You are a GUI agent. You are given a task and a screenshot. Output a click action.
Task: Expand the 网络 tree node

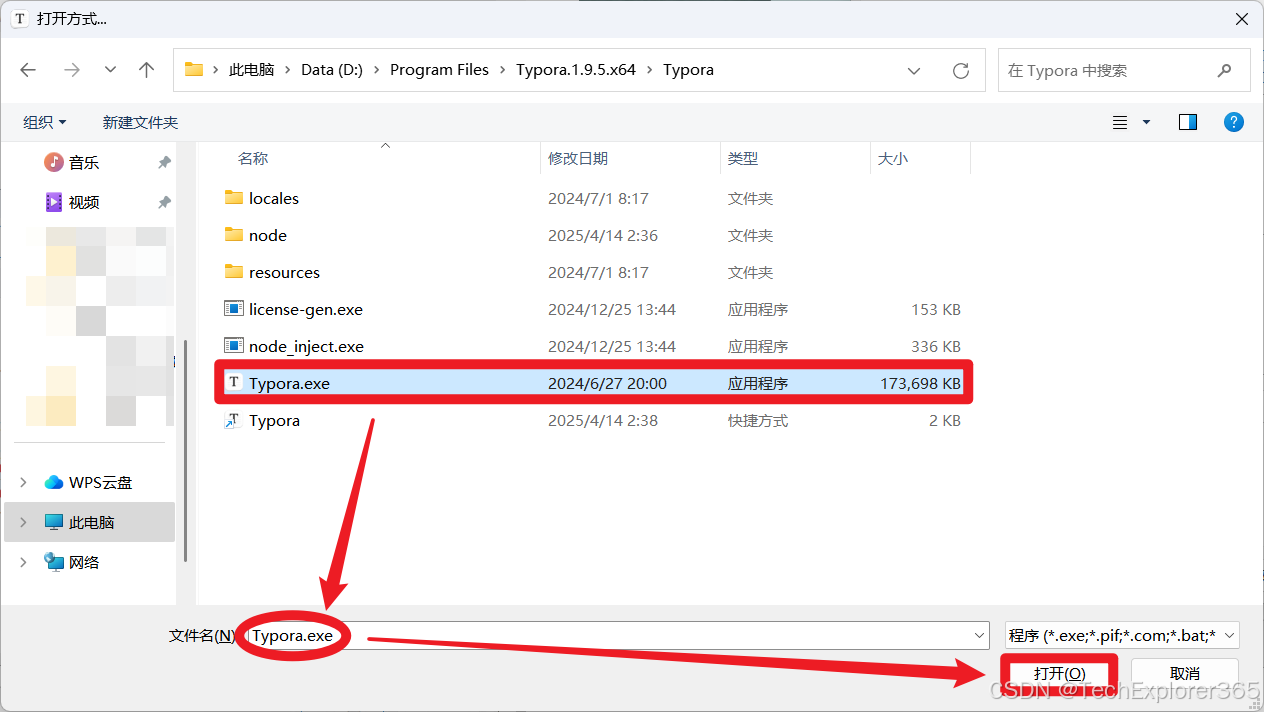click(23, 562)
